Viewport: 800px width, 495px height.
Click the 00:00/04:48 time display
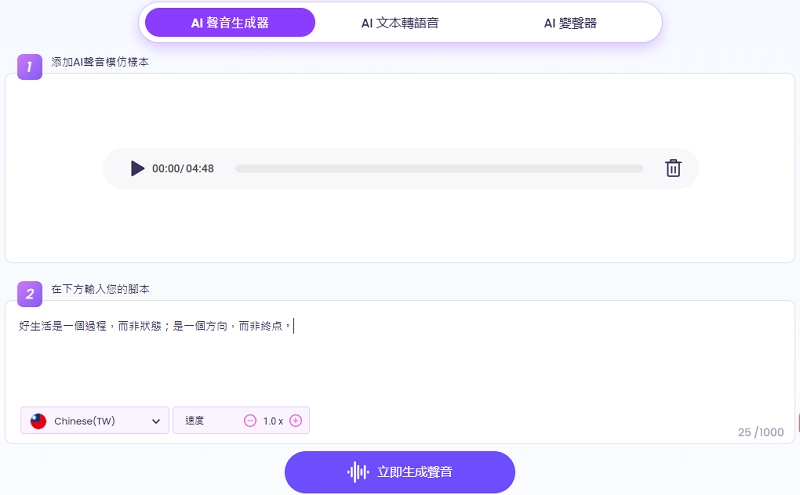183,169
